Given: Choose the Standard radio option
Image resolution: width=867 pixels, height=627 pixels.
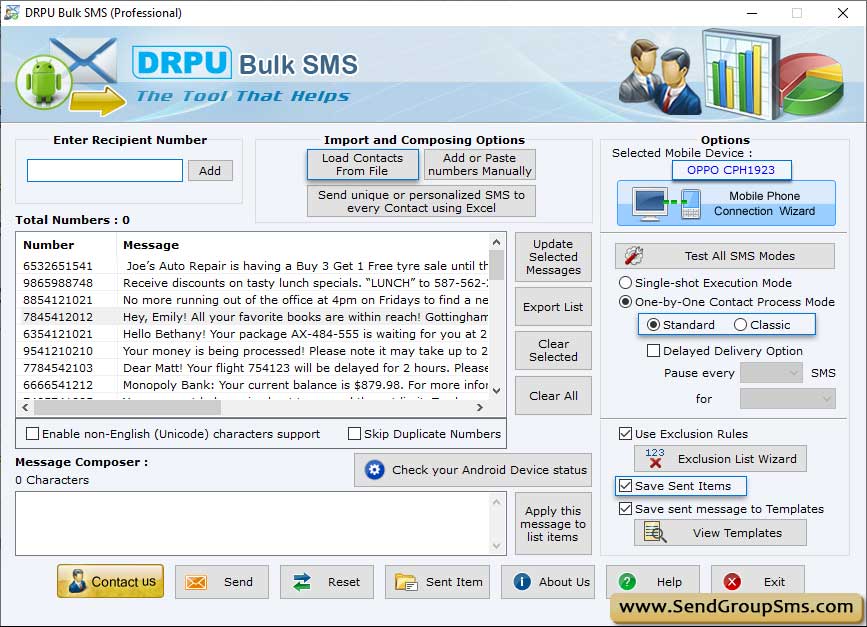Looking at the screenshot, I should point(653,325).
